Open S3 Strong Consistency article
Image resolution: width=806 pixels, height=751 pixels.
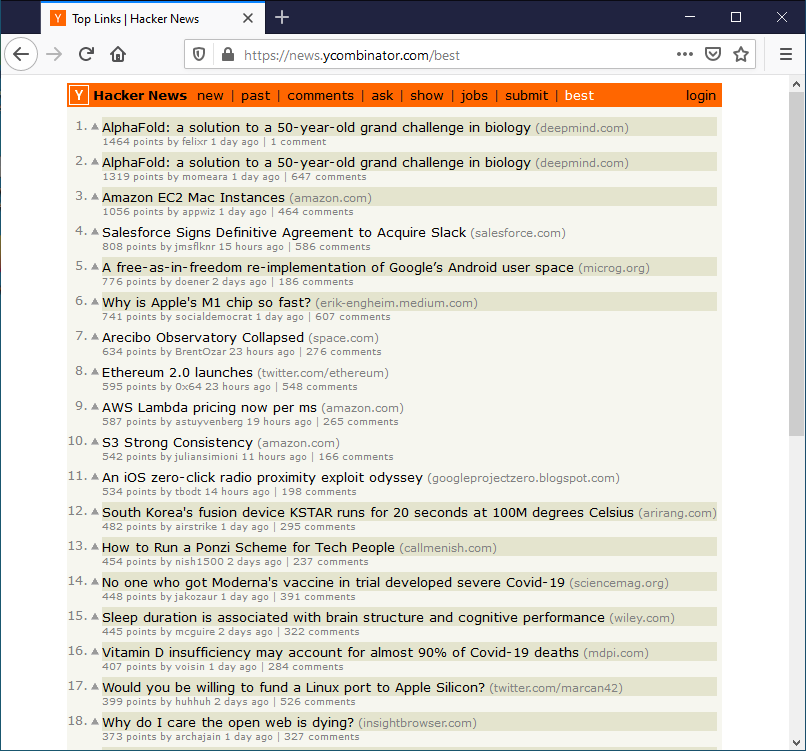177,443
